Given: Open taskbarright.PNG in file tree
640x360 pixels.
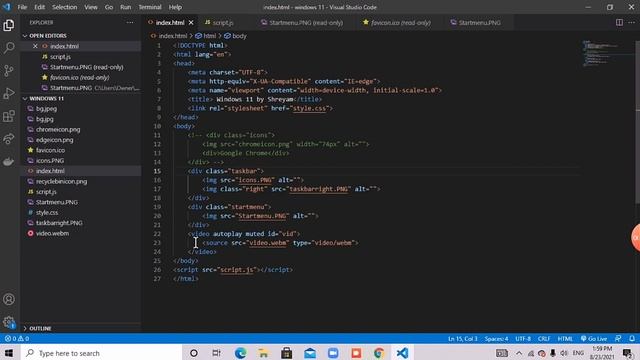Looking at the screenshot, I should [59, 223].
